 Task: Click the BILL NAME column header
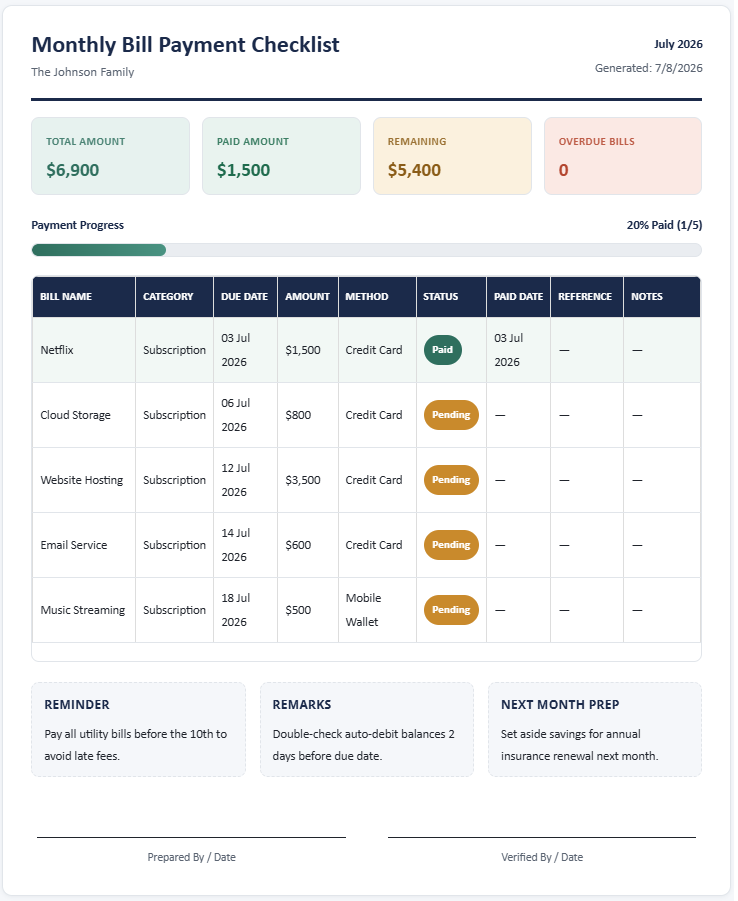coord(84,297)
